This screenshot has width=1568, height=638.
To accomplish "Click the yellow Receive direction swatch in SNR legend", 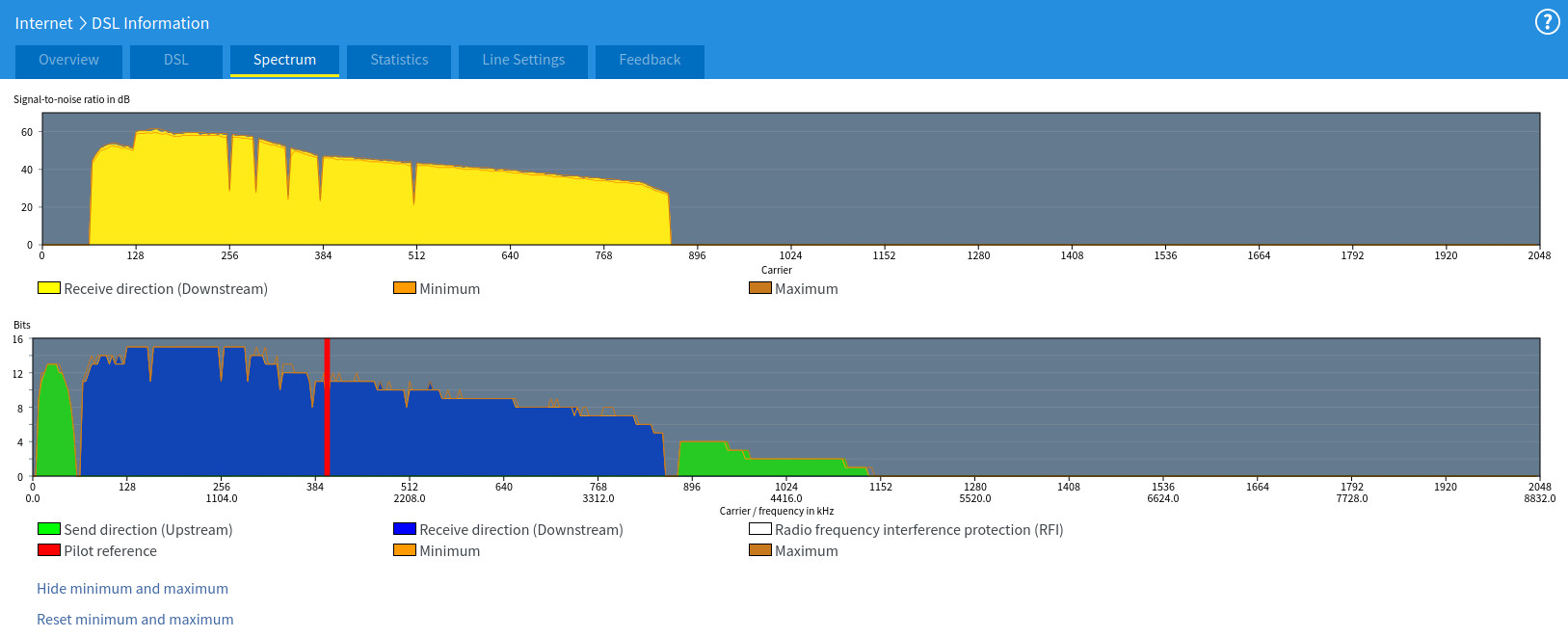I will point(49,288).
